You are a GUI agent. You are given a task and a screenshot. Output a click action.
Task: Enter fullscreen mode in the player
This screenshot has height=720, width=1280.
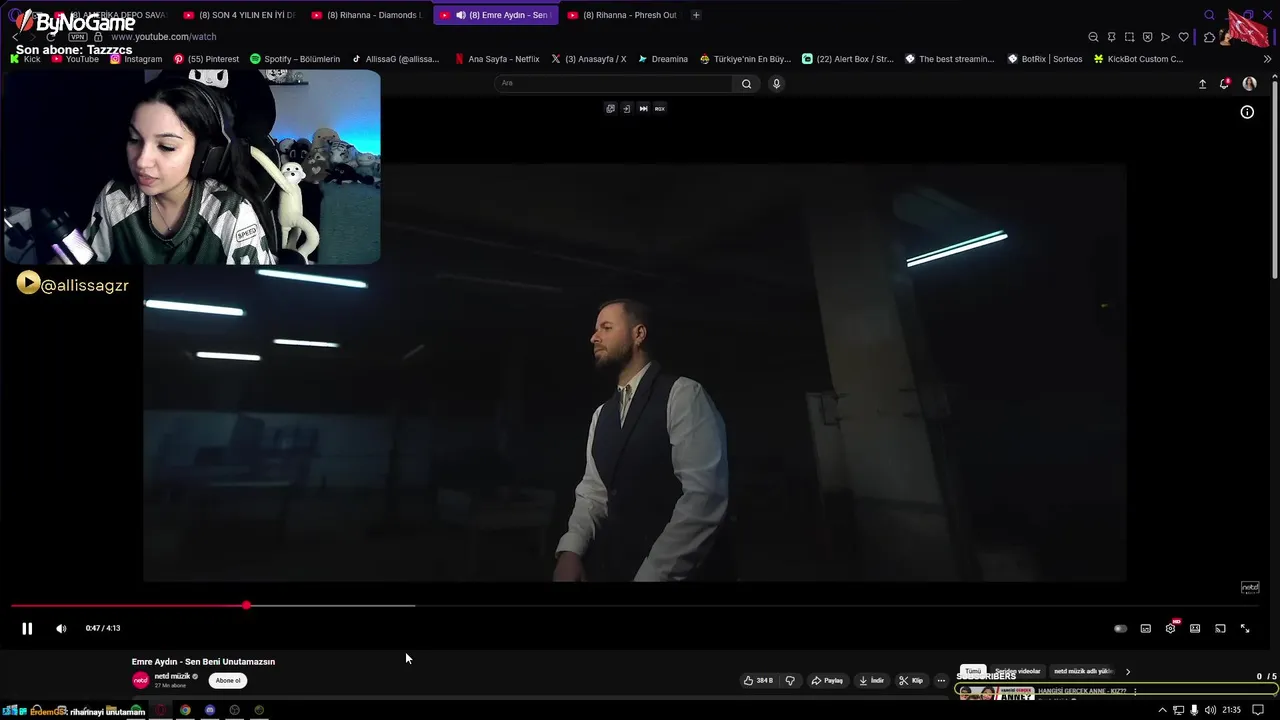pos(1245,629)
